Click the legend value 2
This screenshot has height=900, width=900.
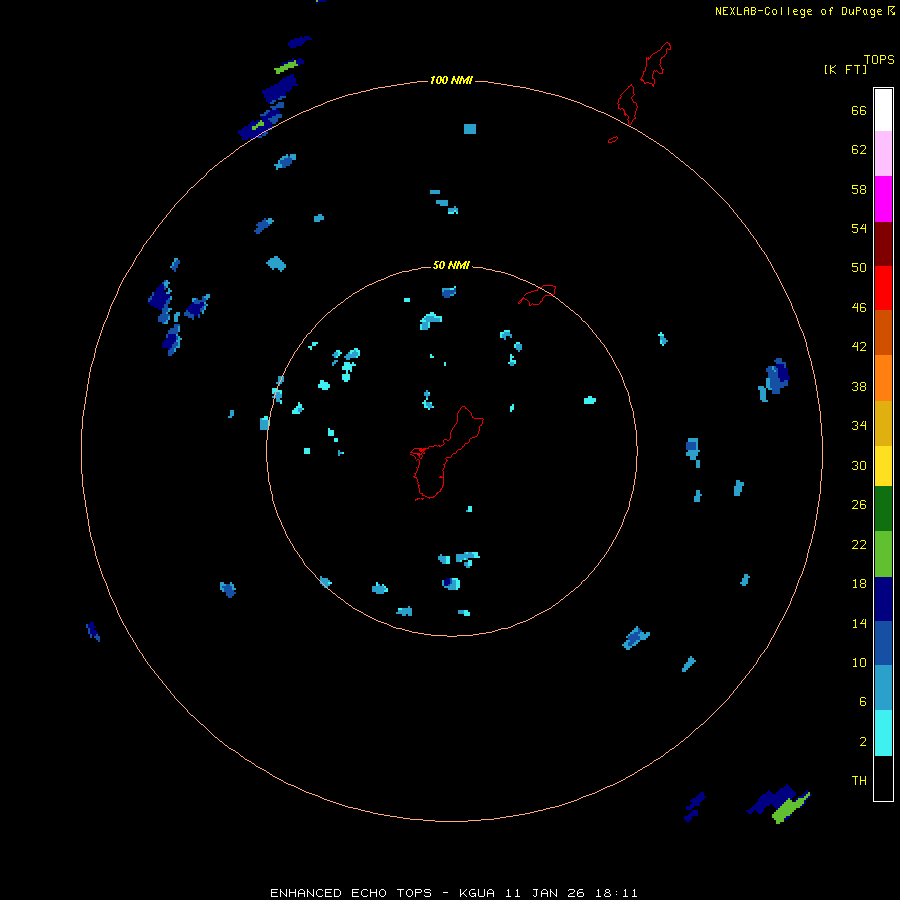click(863, 742)
